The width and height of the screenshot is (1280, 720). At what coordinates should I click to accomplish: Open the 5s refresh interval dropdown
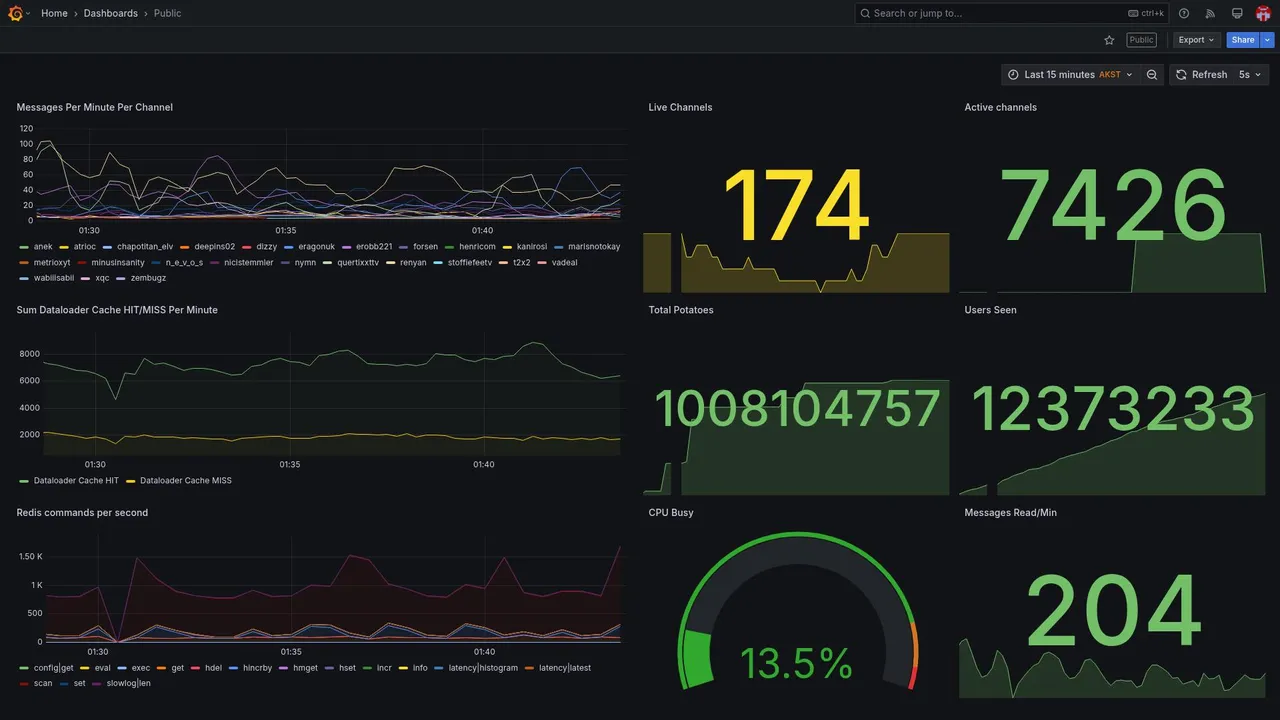pos(1251,75)
